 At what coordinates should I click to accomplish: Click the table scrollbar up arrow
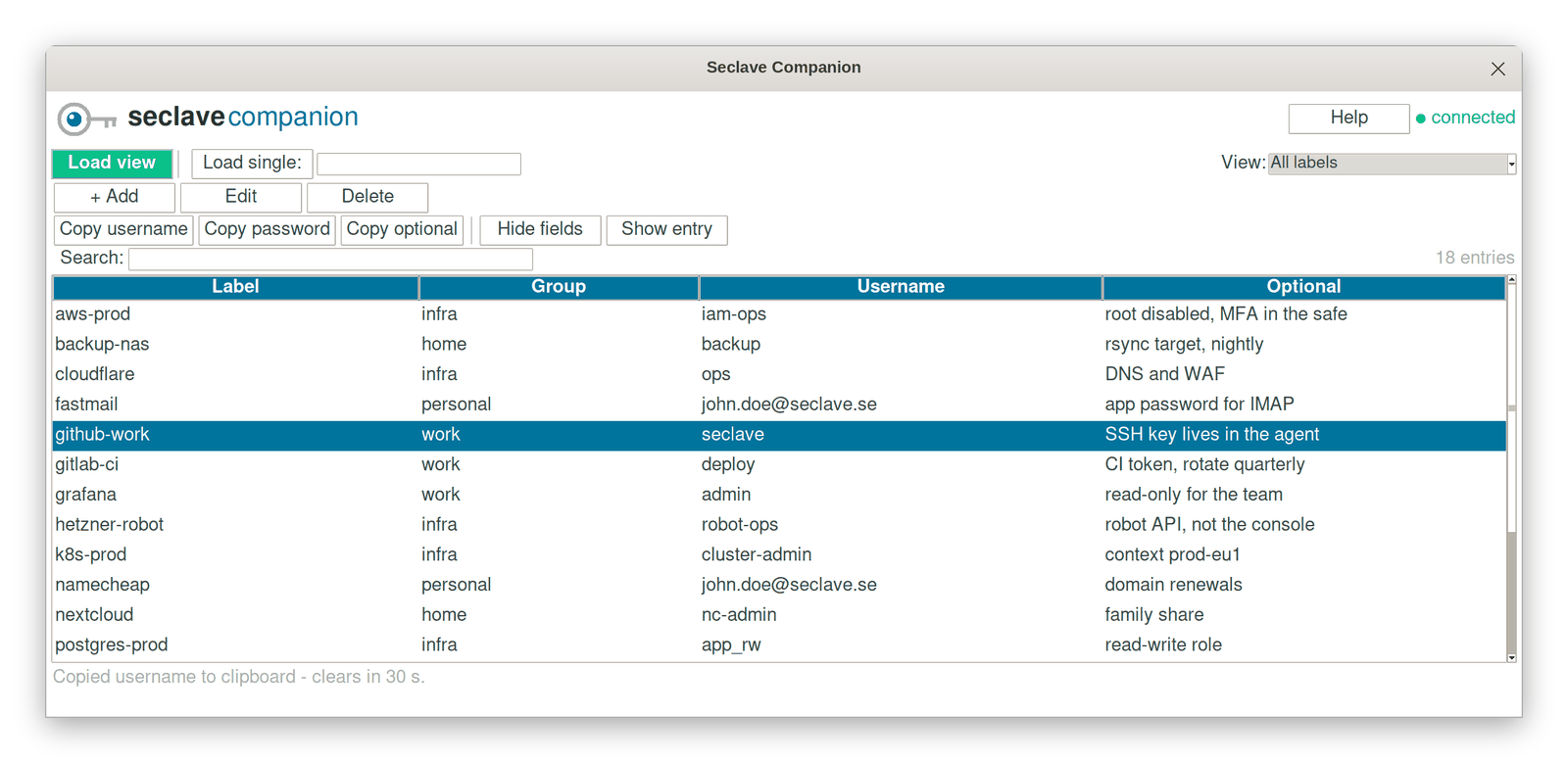[x=1511, y=280]
